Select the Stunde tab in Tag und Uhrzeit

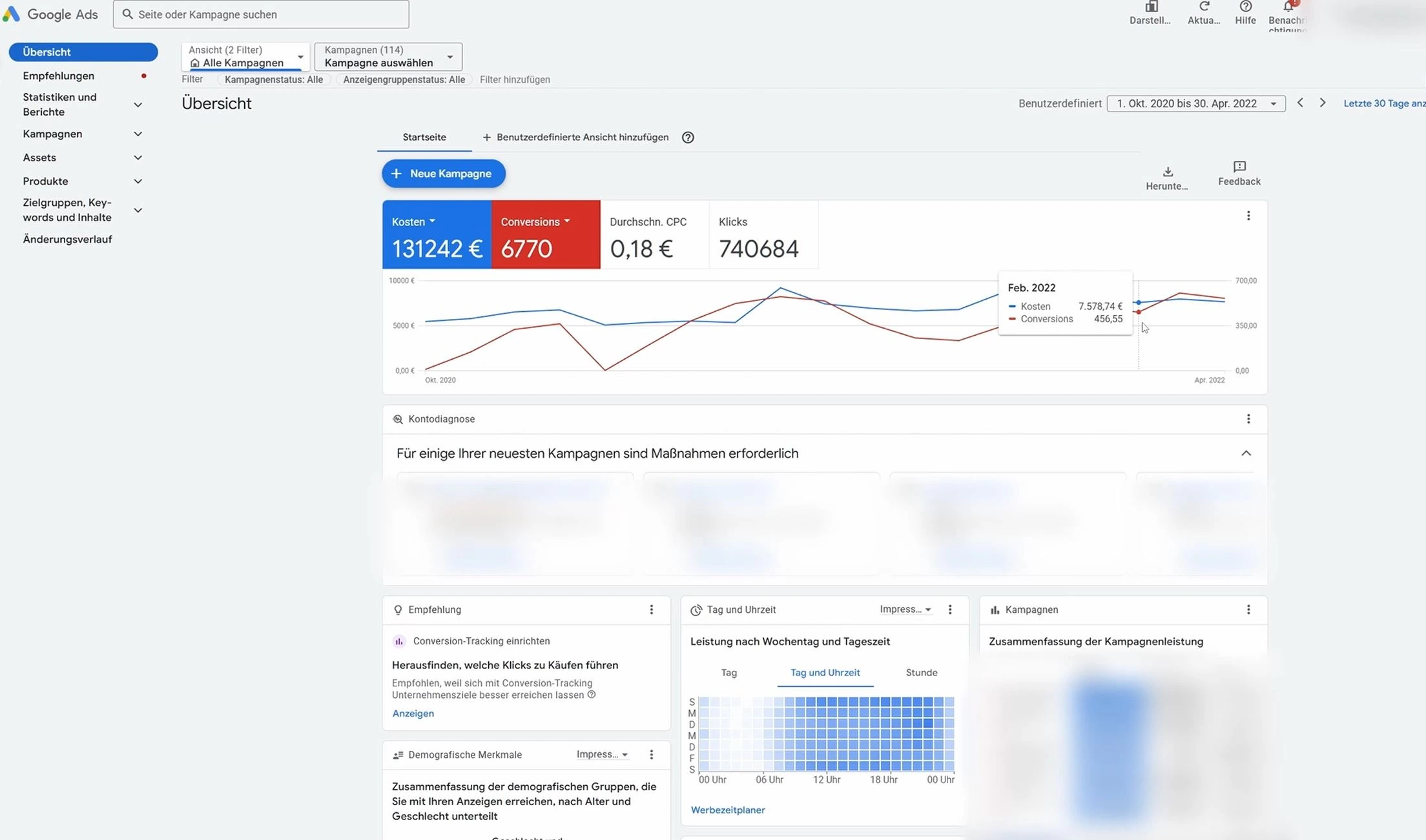click(922, 672)
